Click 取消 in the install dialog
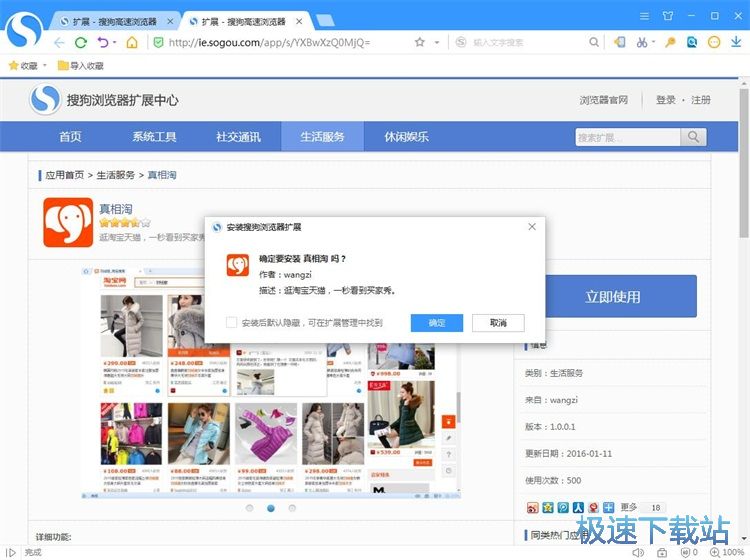This screenshot has height=560, width=750. pyautogui.click(x=498, y=323)
